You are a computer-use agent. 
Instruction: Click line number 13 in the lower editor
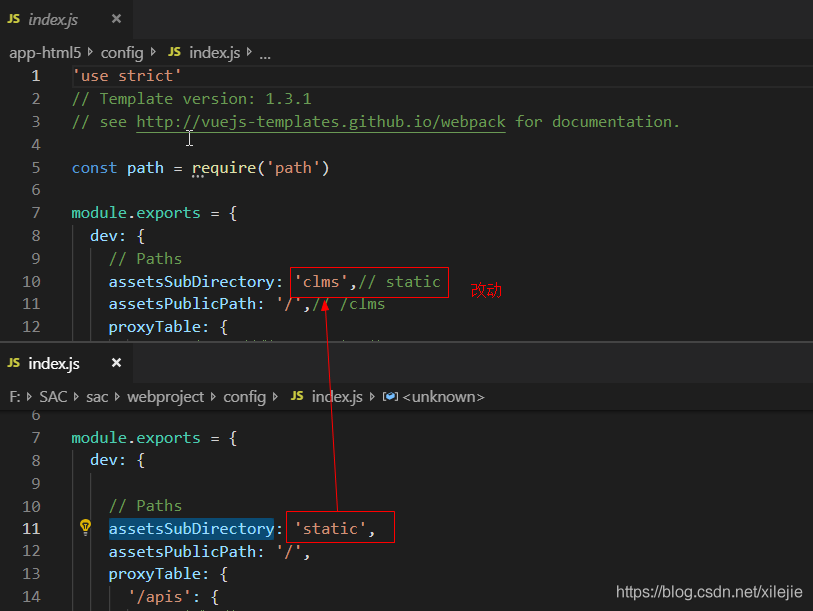coord(31,574)
